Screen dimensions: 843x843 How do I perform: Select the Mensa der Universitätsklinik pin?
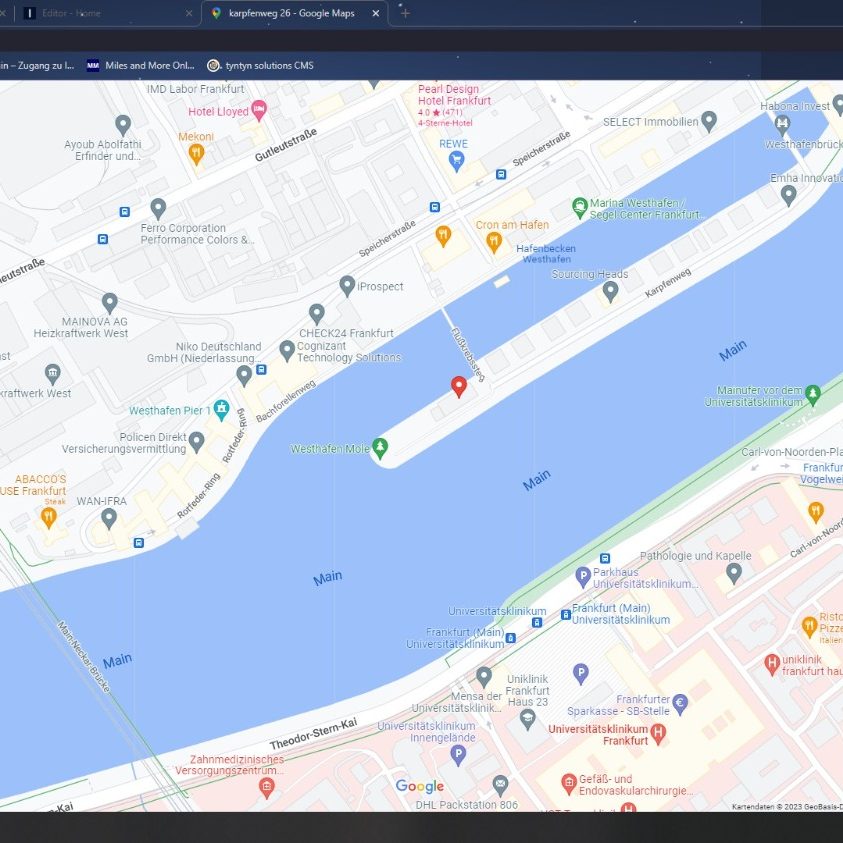coord(484,677)
